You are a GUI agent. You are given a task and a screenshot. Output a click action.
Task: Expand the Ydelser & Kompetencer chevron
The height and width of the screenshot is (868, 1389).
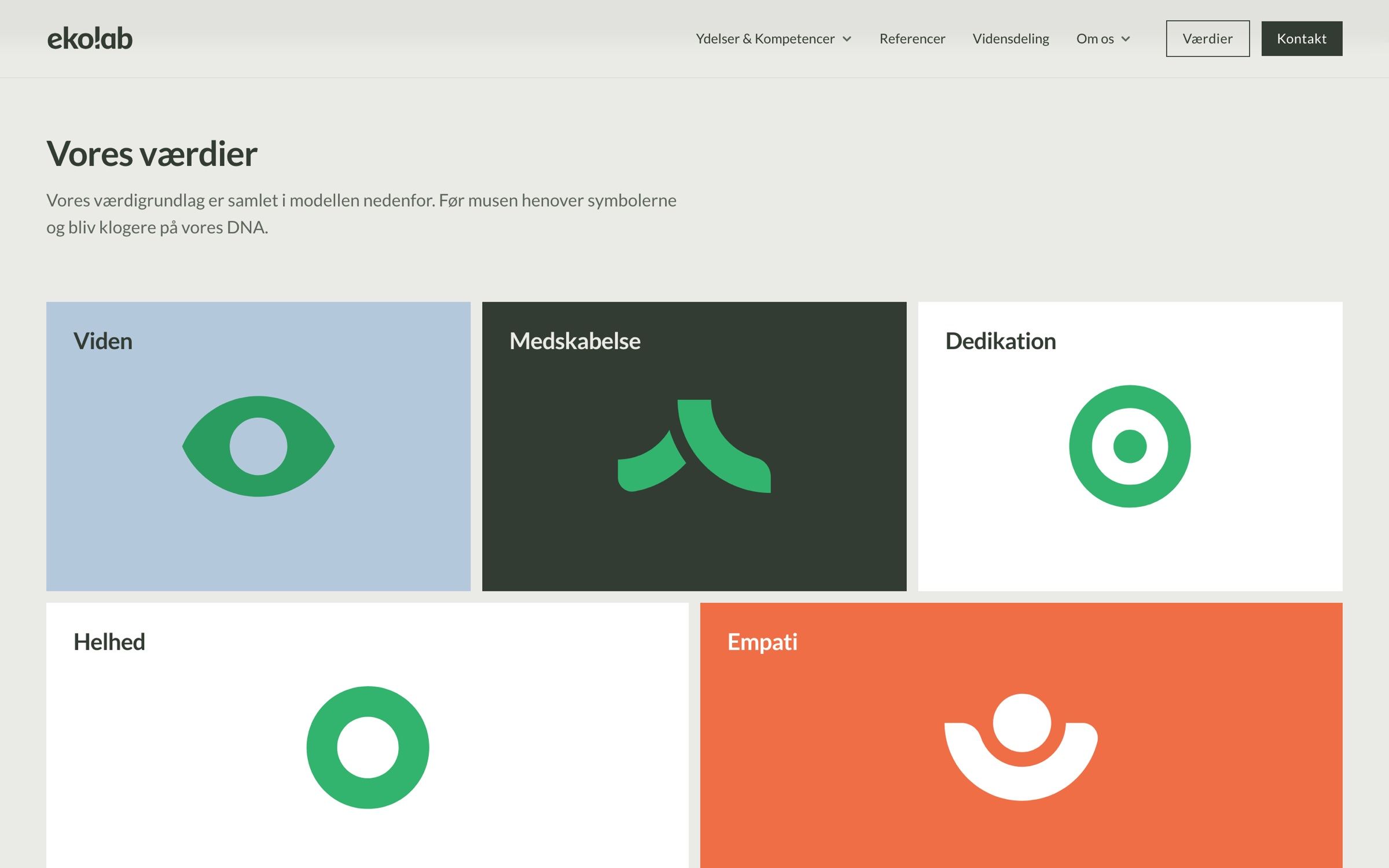pos(847,39)
